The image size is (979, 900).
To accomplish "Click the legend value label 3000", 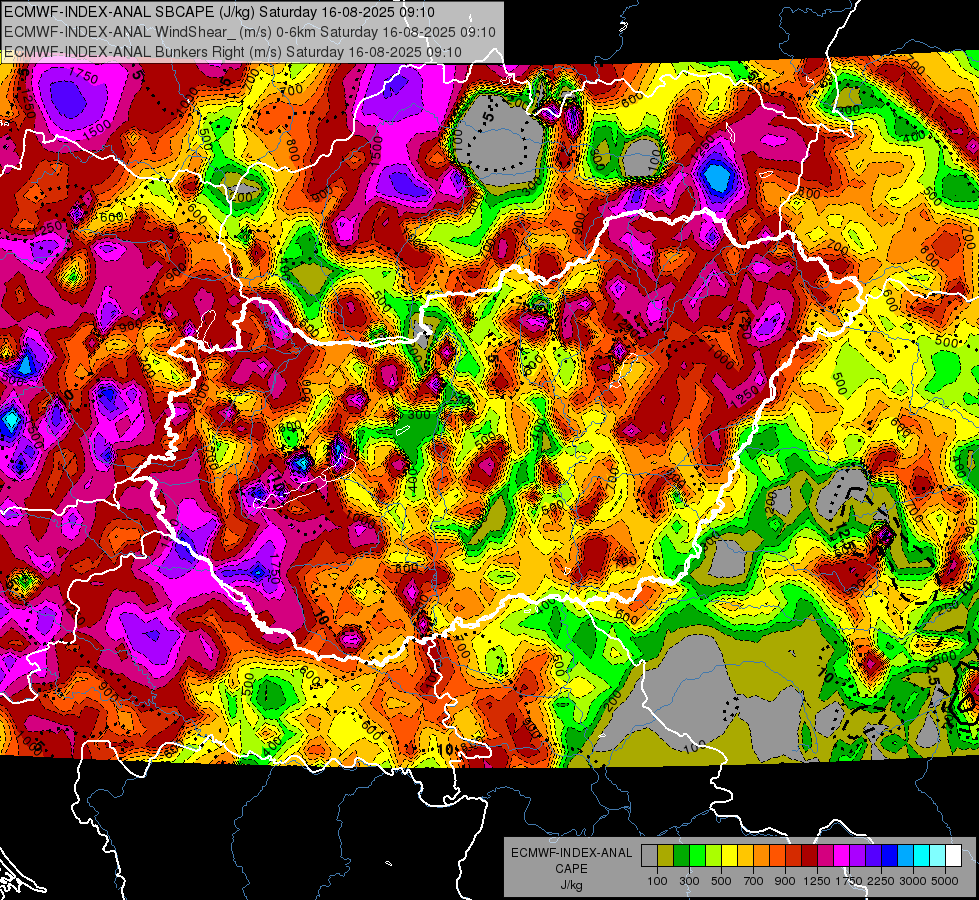I will click(x=913, y=881).
